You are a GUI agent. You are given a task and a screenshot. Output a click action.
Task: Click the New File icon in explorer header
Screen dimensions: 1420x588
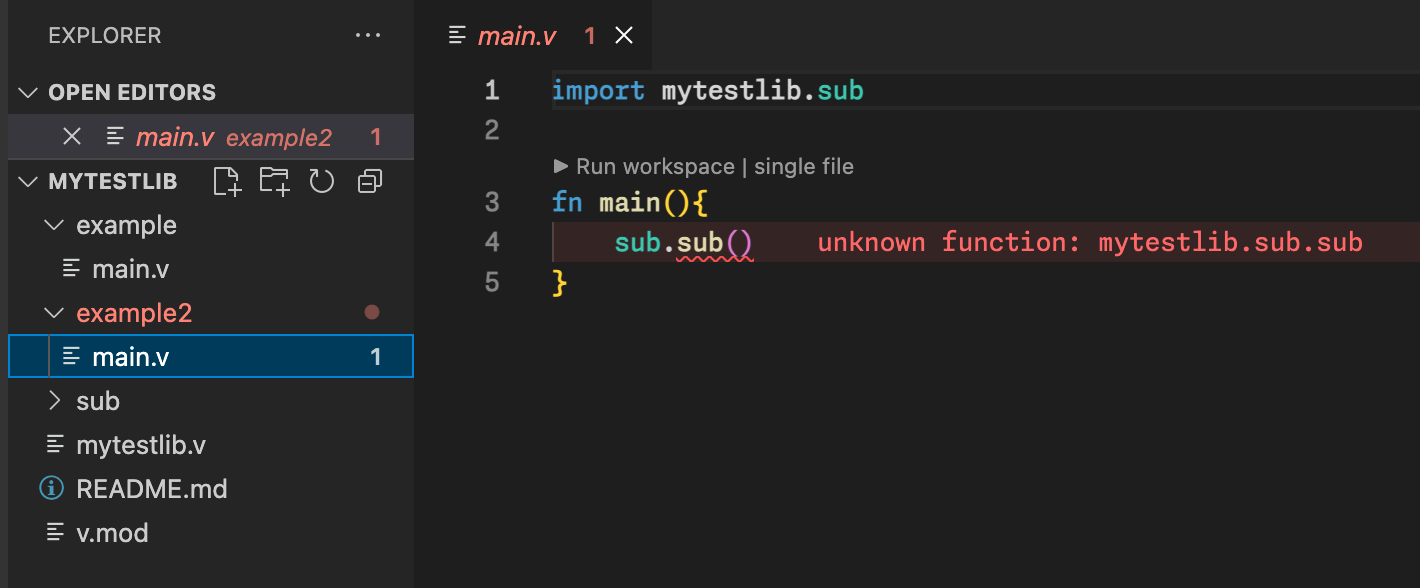click(x=228, y=181)
